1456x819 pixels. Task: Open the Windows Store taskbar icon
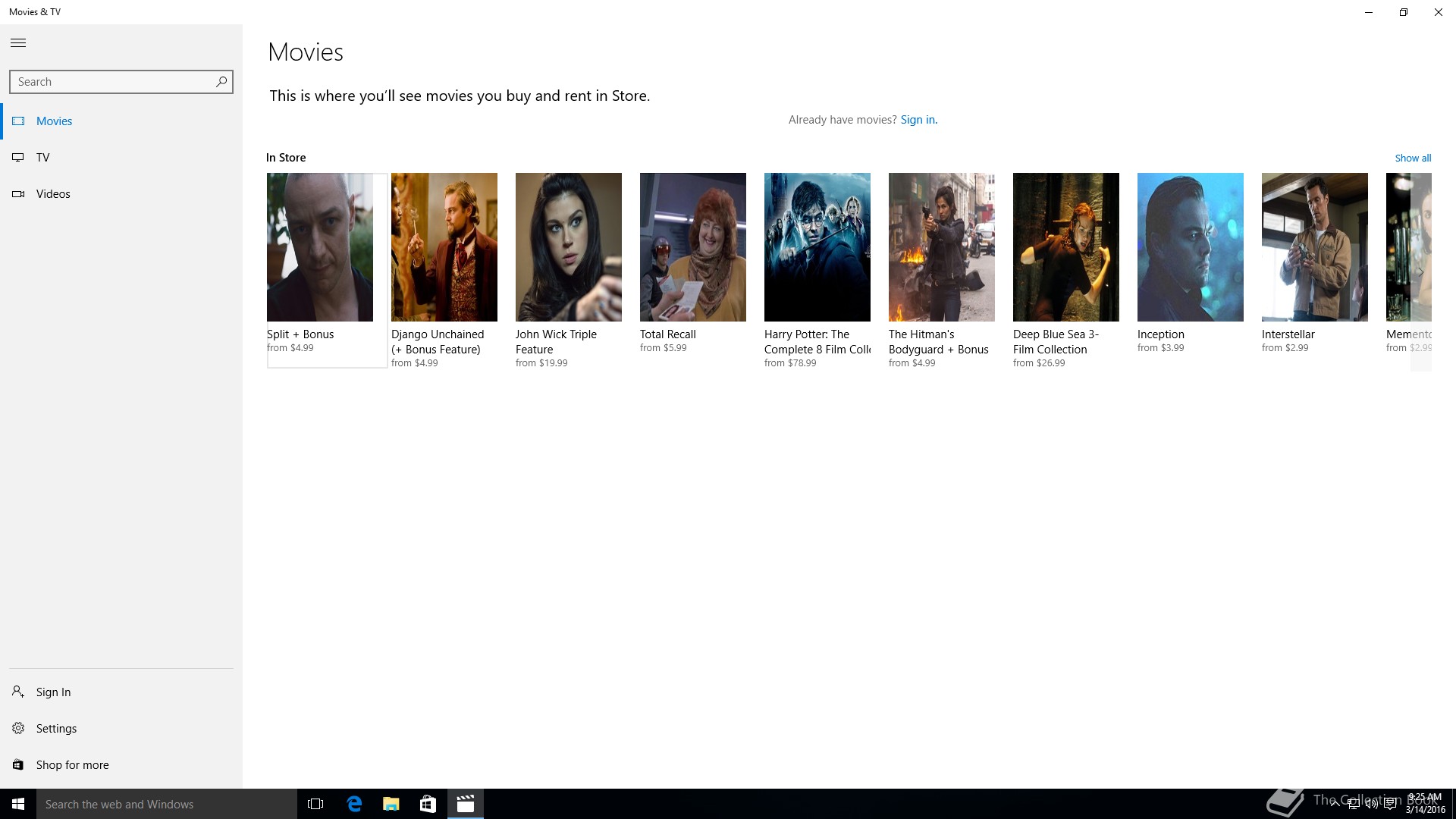[x=428, y=804]
